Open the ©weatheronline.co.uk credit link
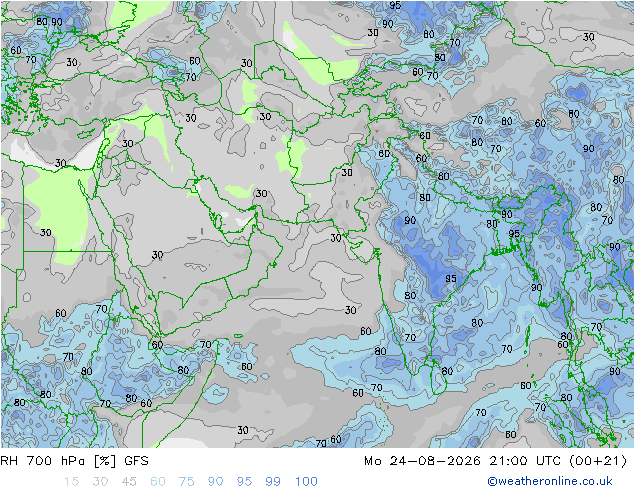The height and width of the screenshot is (490, 634). pos(549,481)
